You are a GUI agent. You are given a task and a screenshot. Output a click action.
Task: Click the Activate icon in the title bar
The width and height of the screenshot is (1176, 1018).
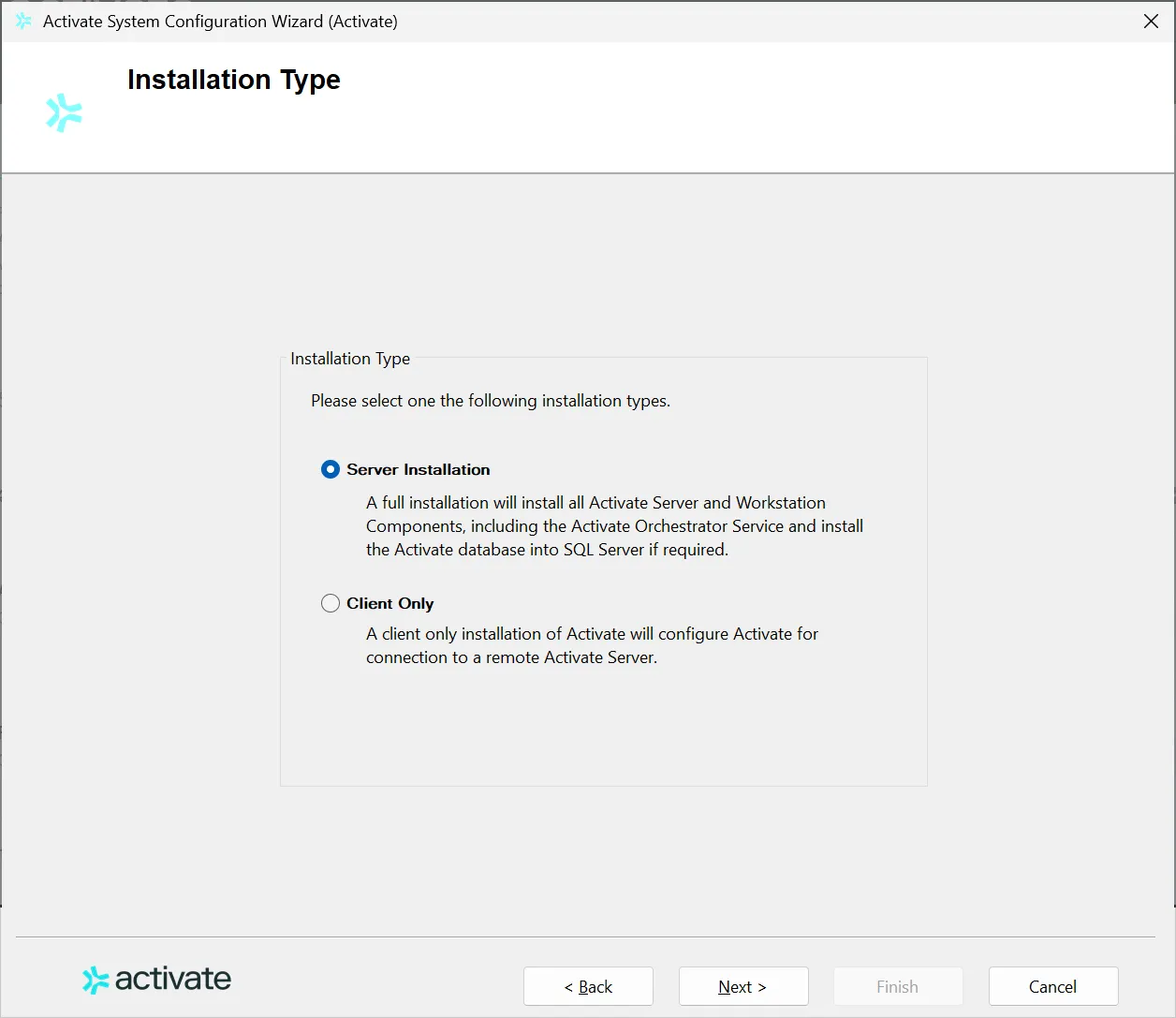[24, 21]
